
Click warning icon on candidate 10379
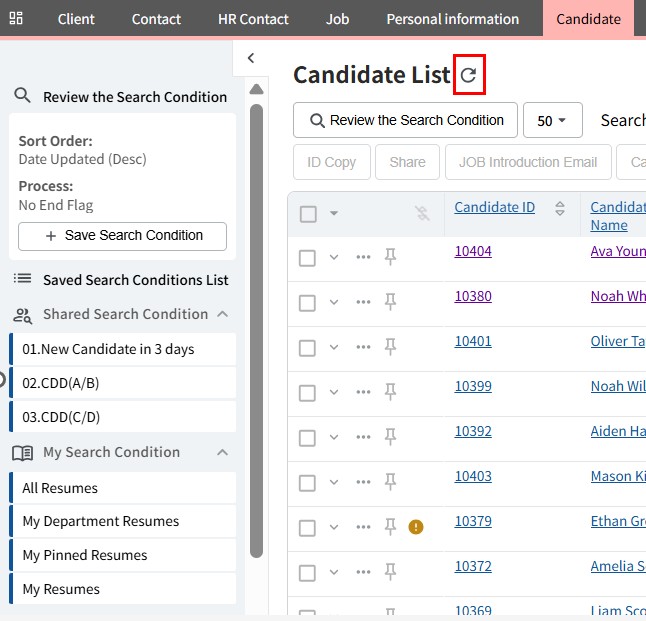[x=416, y=527]
